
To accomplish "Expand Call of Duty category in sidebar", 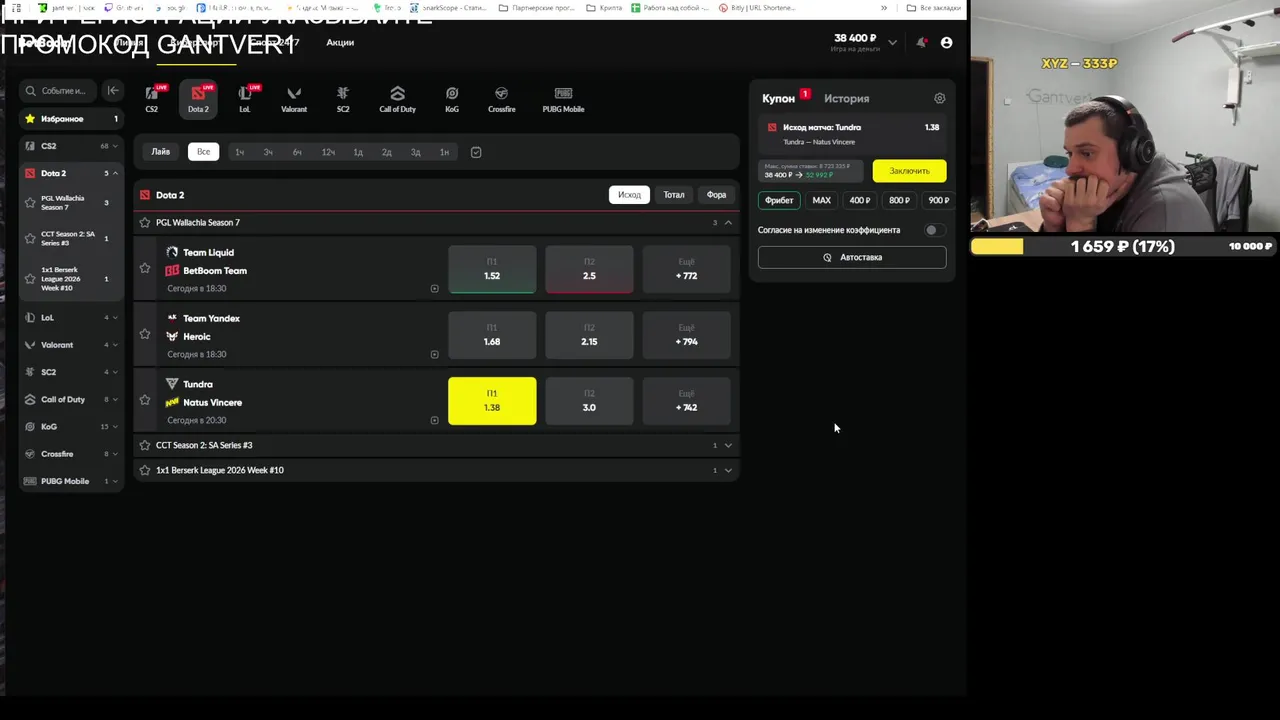I will click(x=116, y=399).
